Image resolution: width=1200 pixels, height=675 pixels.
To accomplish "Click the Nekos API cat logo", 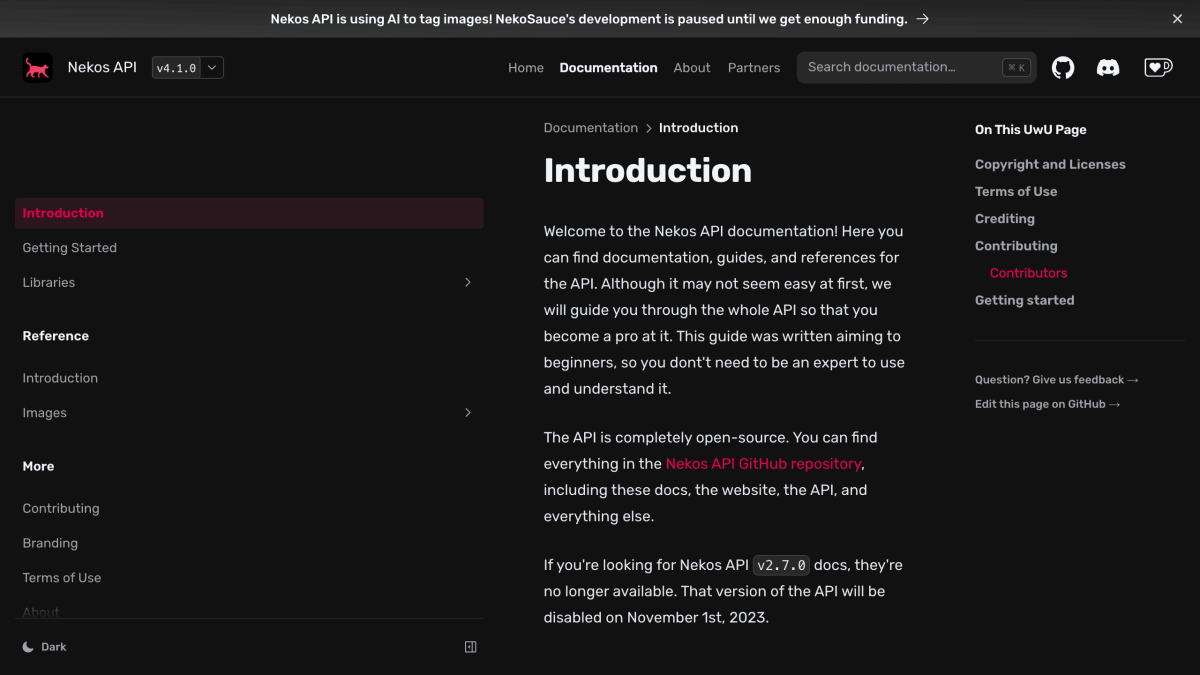I will 37,67.
